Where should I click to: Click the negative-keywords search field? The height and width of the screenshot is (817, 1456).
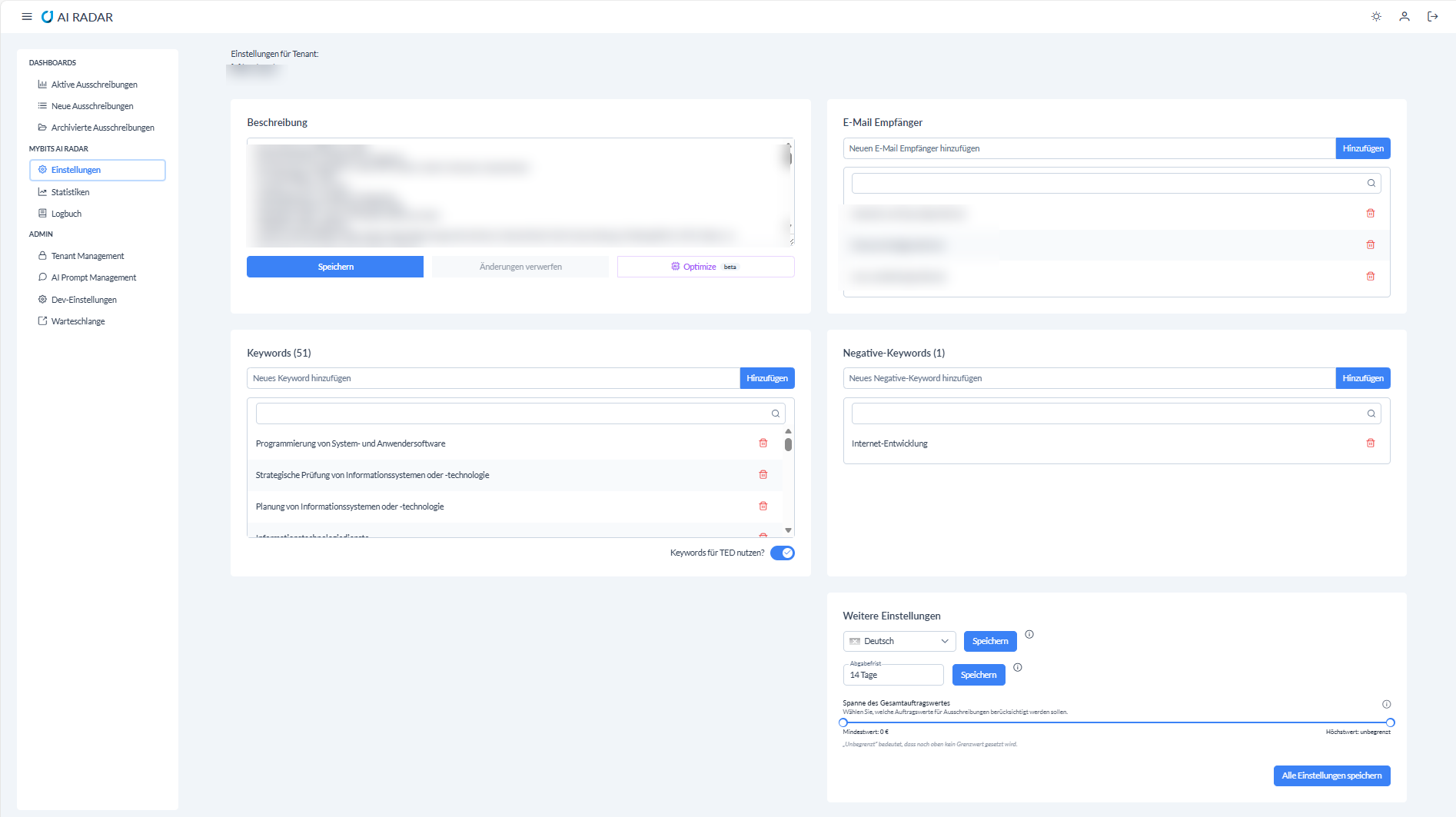tap(1116, 413)
